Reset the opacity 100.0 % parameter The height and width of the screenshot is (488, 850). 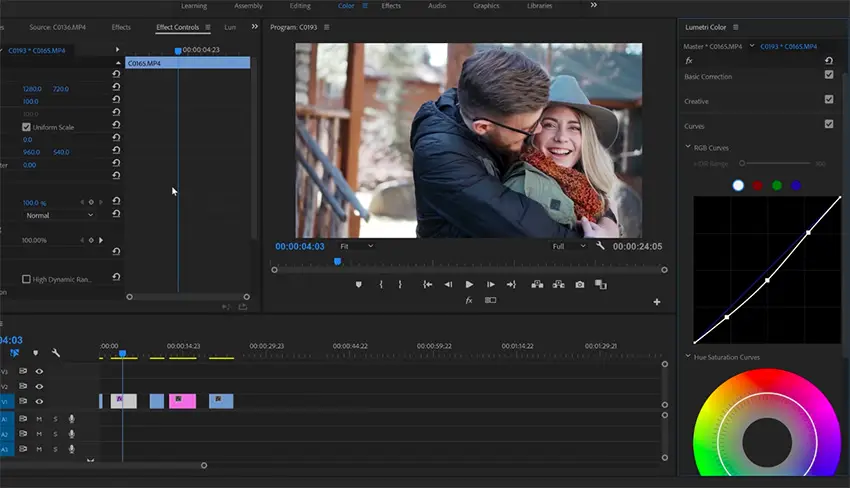coord(116,201)
